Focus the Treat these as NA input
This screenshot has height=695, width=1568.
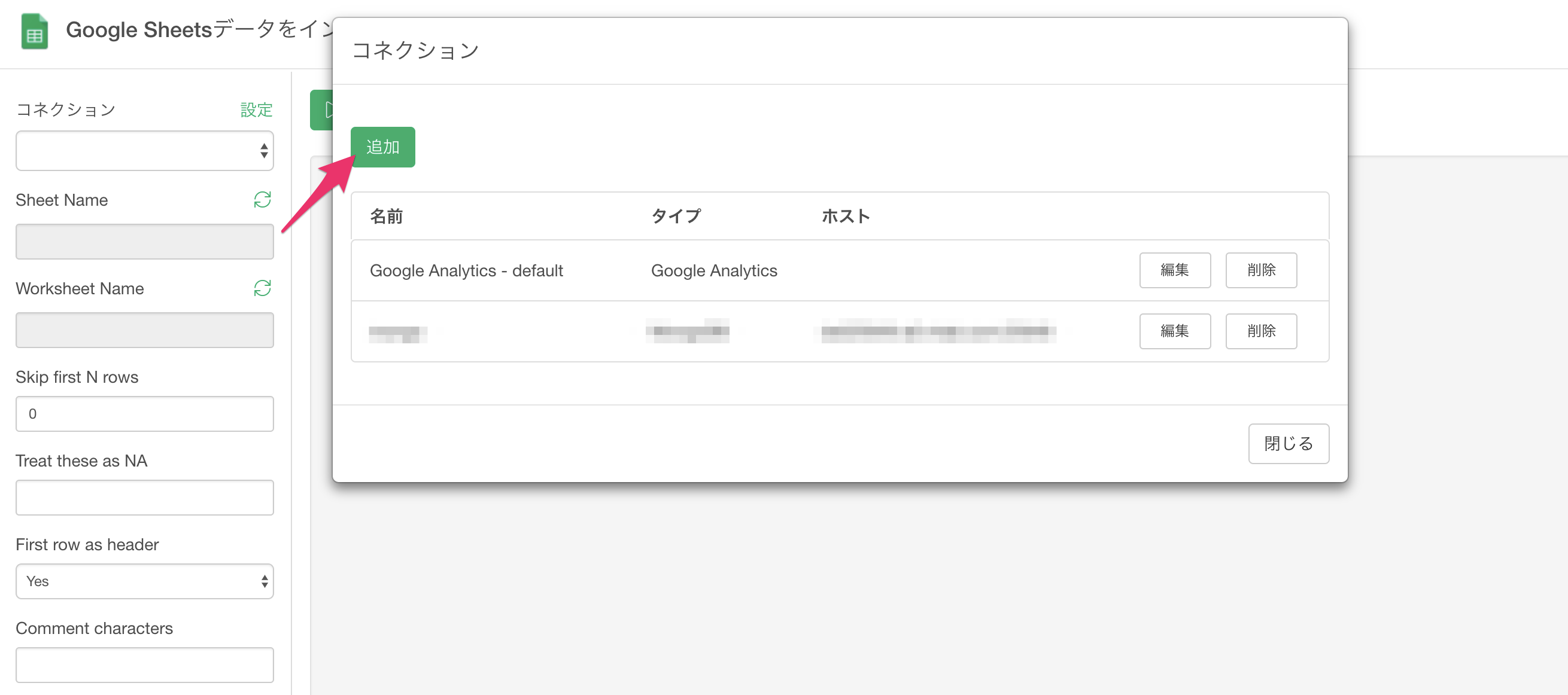[x=145, y=498]
